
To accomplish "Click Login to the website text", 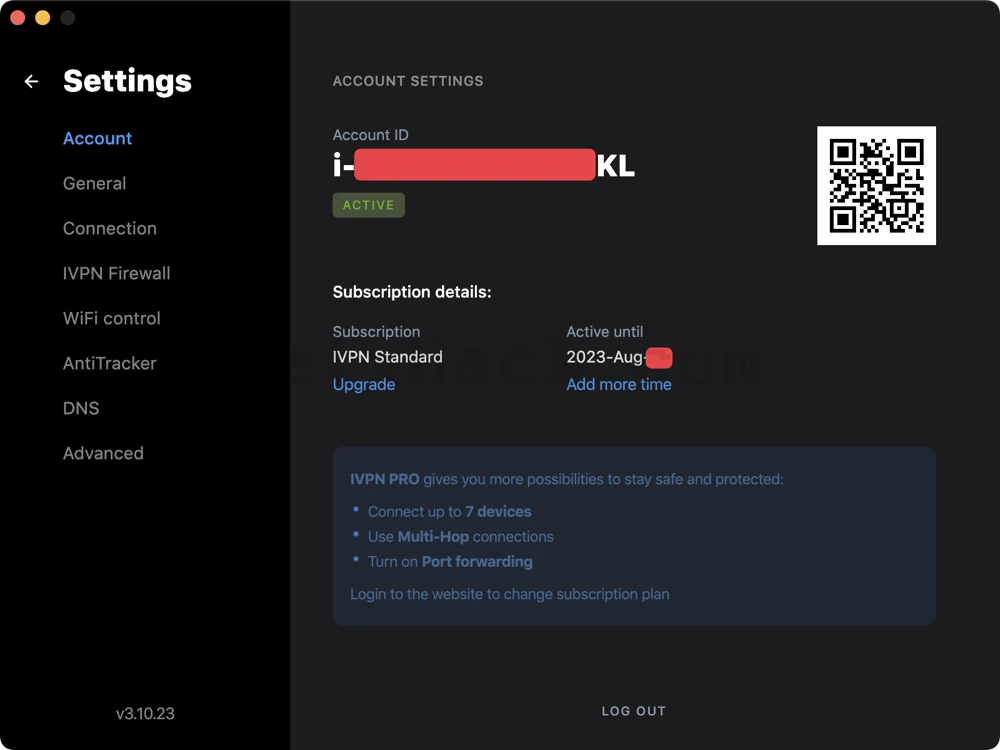I will (510, 594).
